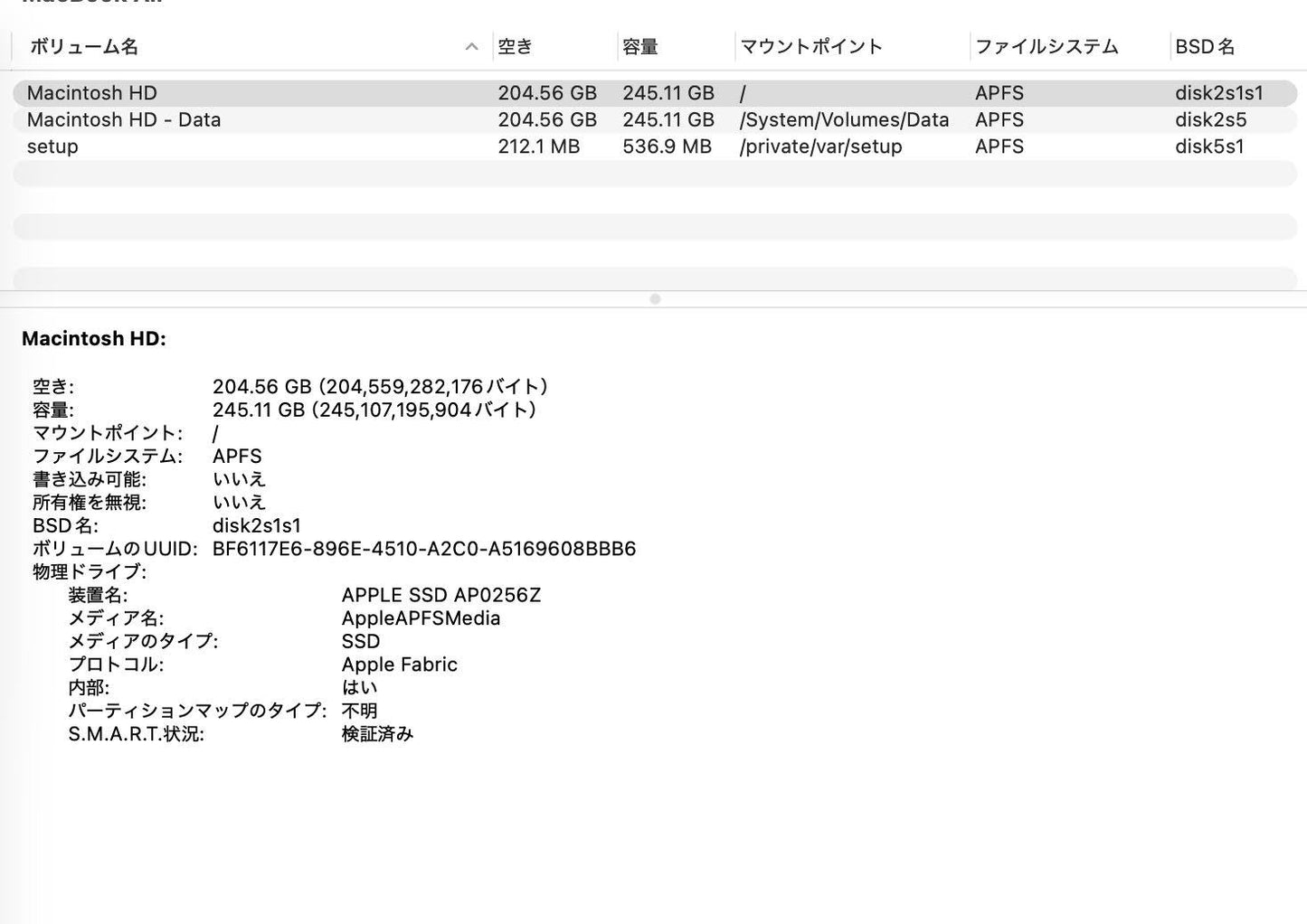The height and width of the screenshot is (924, 1307).
Task: Click 物理ドライブ section label
Action: coord(89,572)
